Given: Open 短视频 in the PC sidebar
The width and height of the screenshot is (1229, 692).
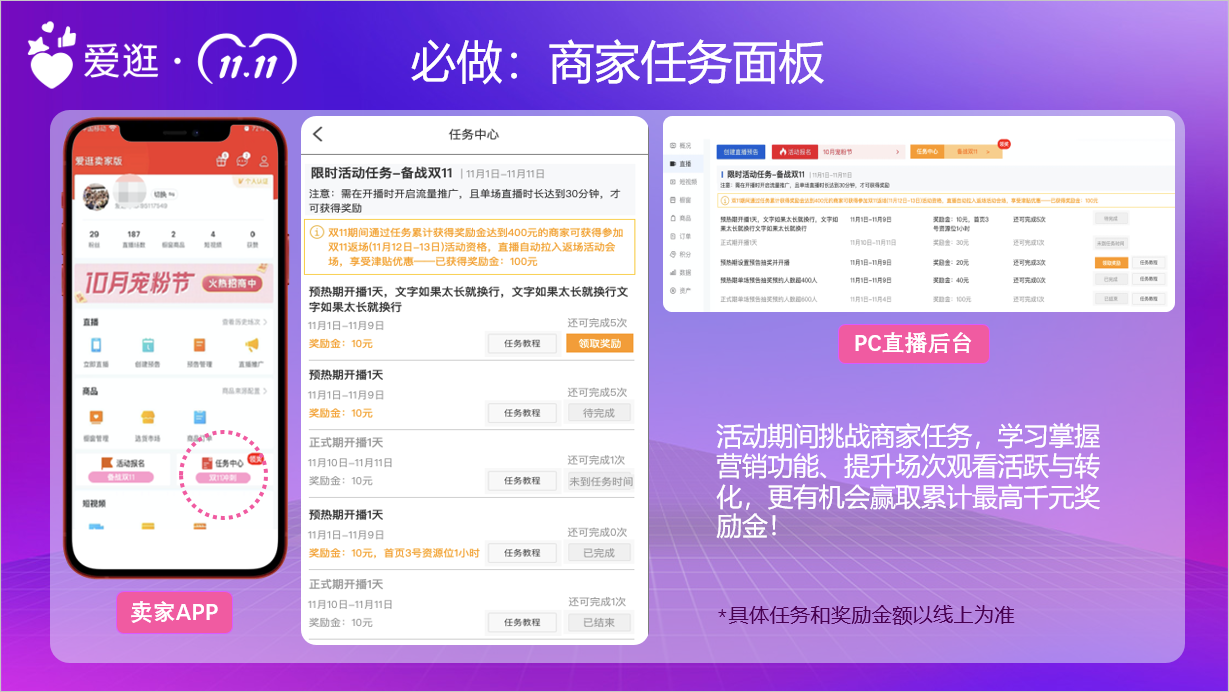Looking at the screenshot, I should pos(684,182).
